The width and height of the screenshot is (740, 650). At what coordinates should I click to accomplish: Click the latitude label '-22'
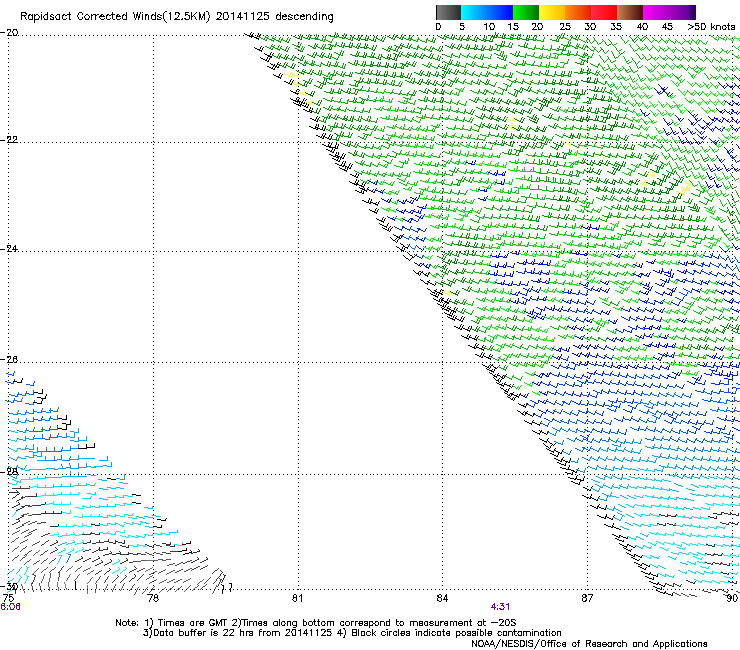tap(9, 139)
